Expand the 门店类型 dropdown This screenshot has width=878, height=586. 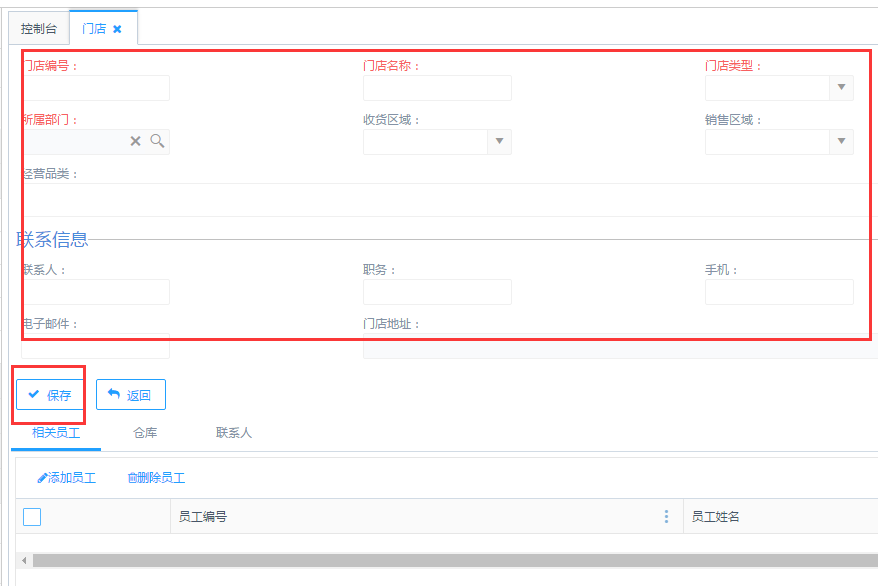click(841, 88)
